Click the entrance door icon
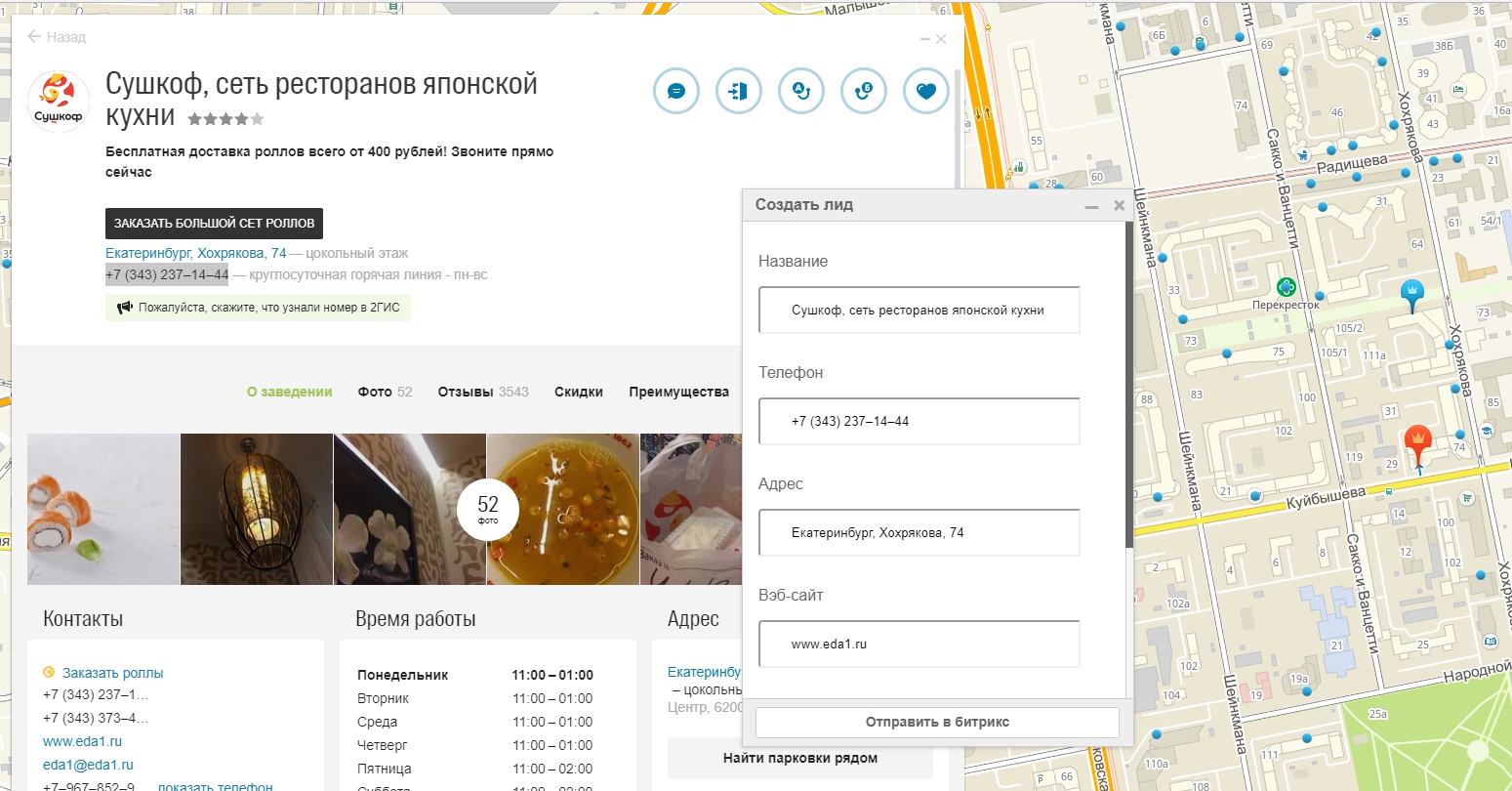The width and height of the screenshot is (1512, 791). point(739,92)
